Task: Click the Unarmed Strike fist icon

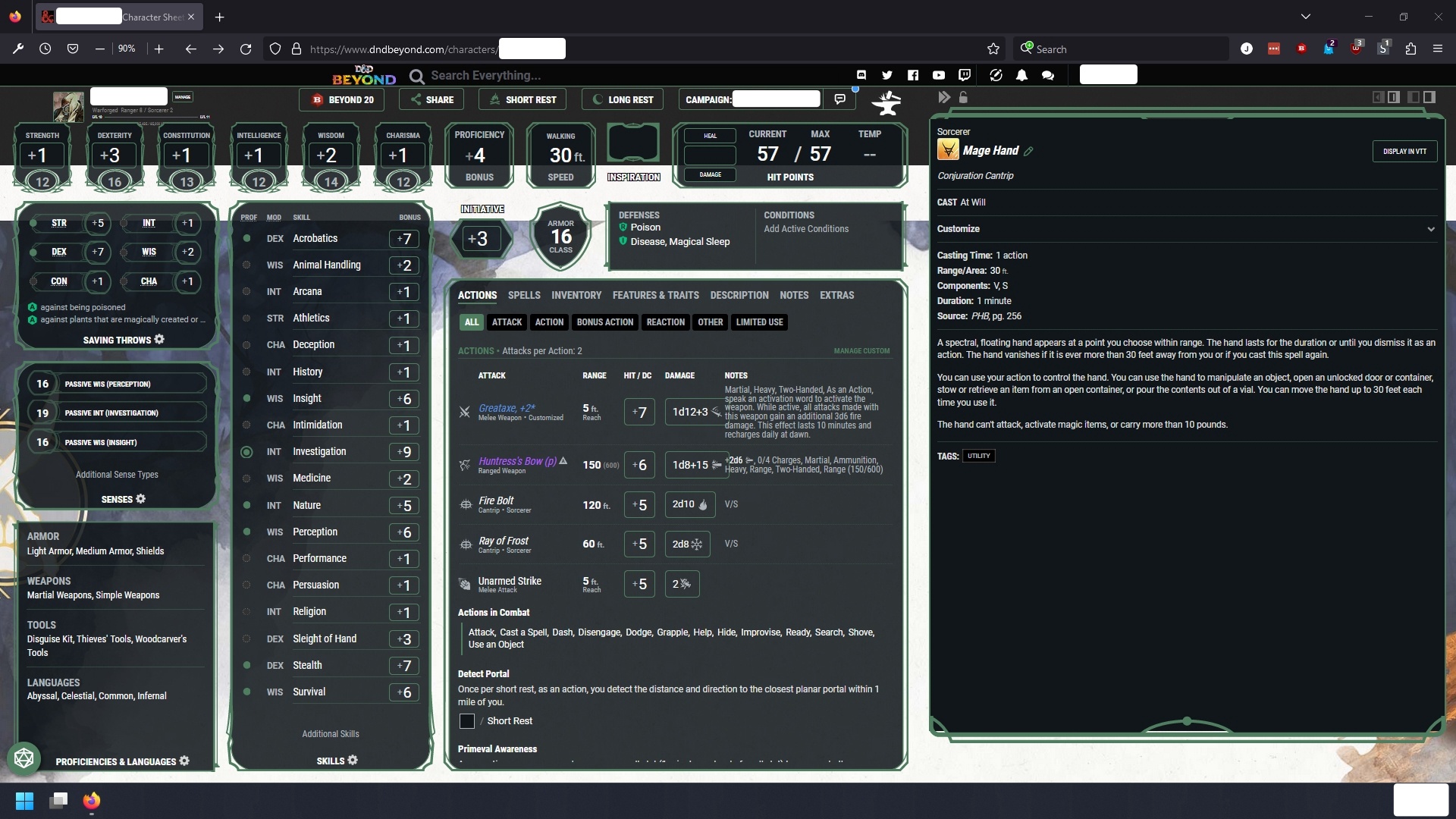Action: (465, 584)
